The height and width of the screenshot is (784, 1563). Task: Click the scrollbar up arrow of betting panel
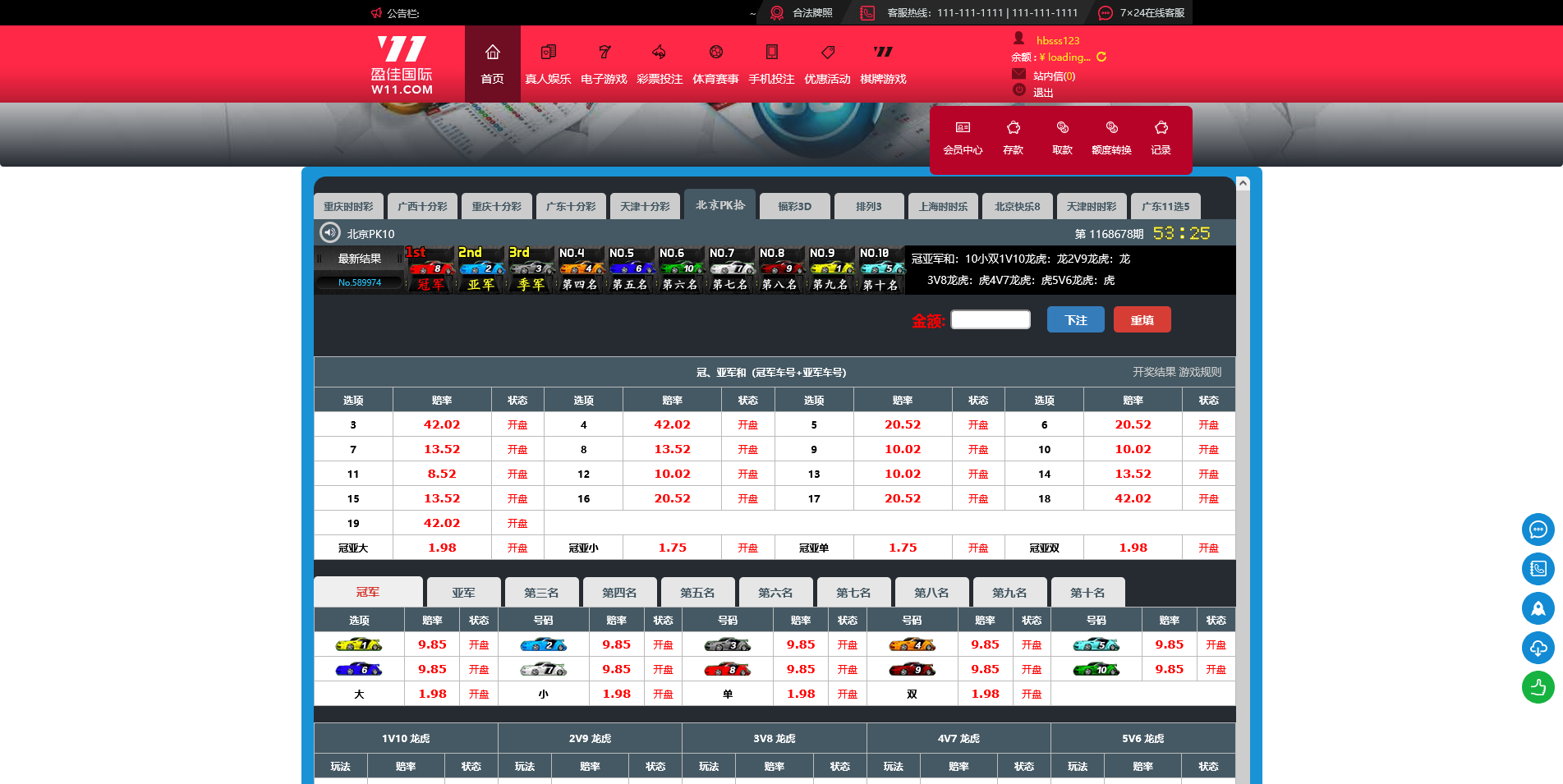click(x=1243, y=183)
